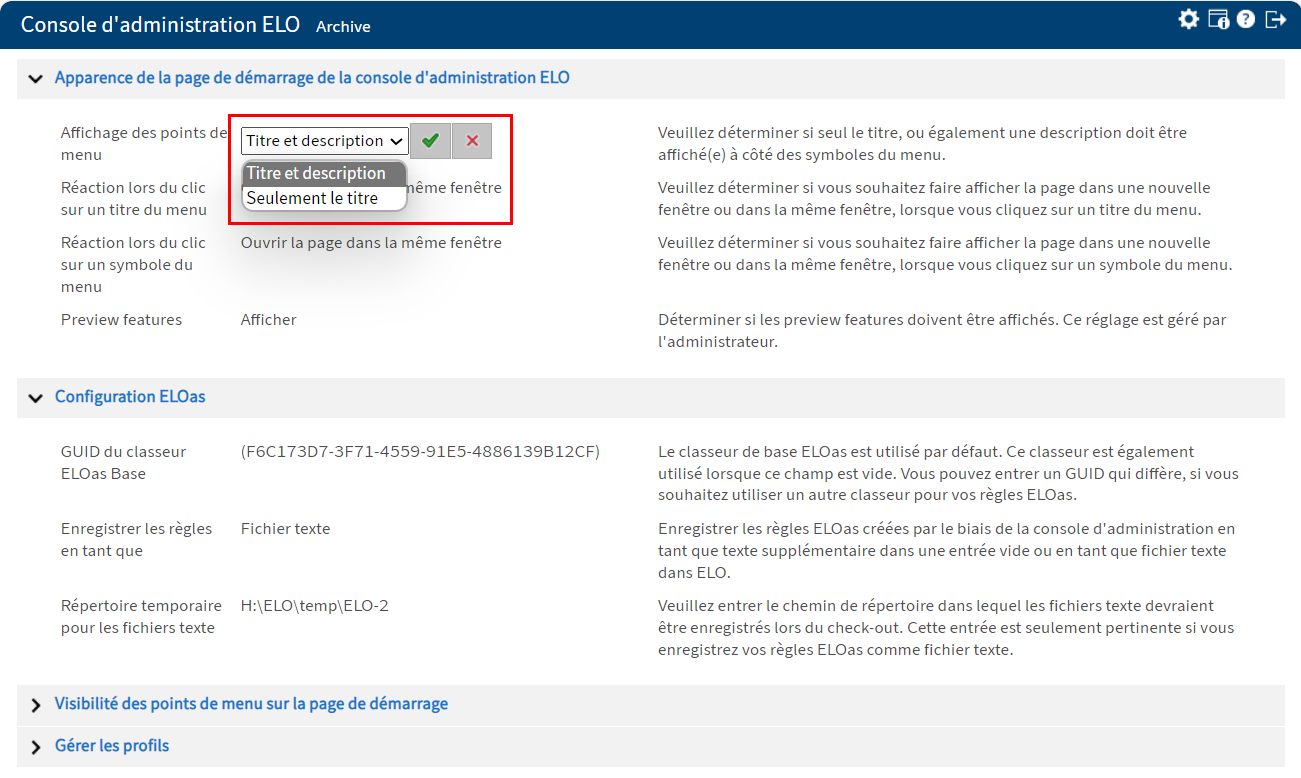Click the 'GUID du classeur ELOas Base' label
Image resolution: width=1301 pixels, height=778 pixels.
pos(123,463)
